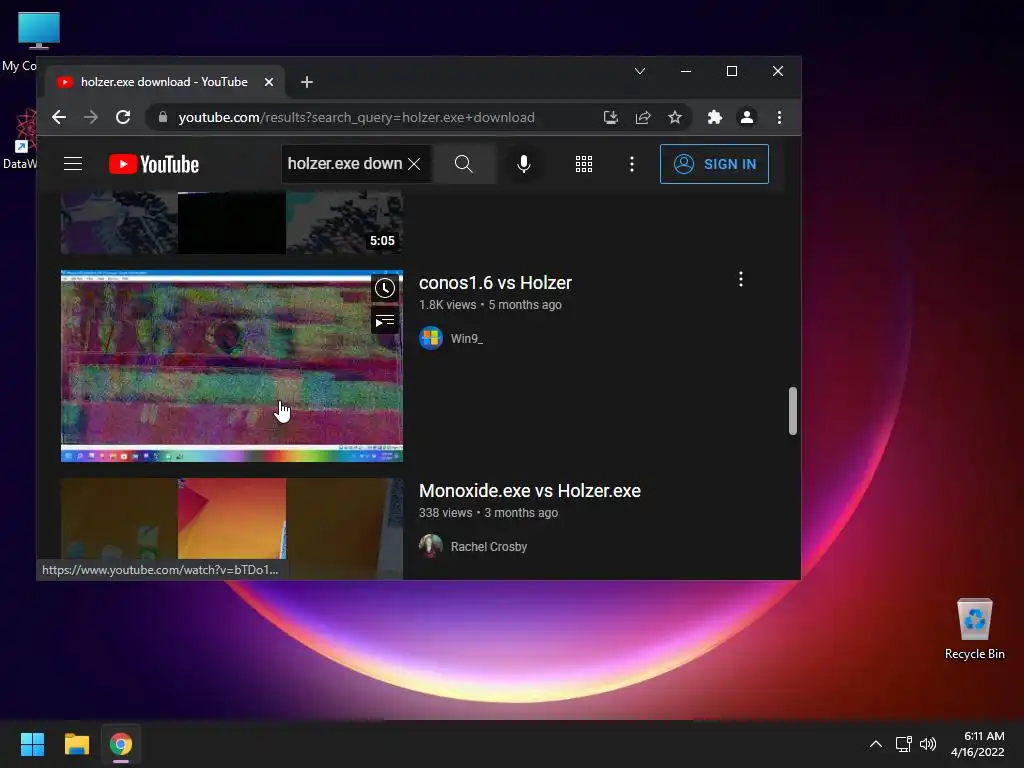Open the conos1.6 vs Holzer thumbnail
Screen dimensions: 1024x768
pyautogui.click(x=232, y=366)
